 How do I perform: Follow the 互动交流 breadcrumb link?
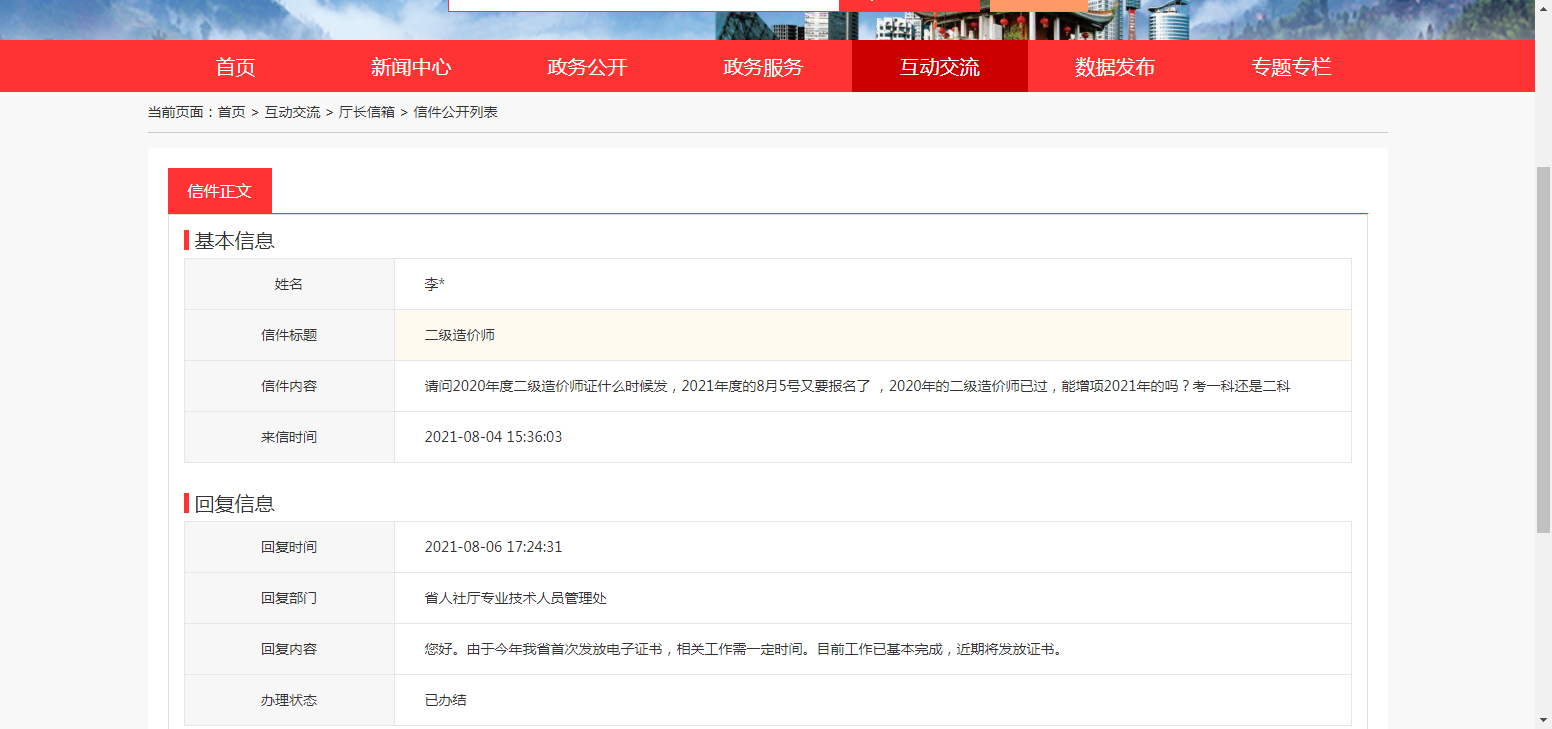[292, 112]
